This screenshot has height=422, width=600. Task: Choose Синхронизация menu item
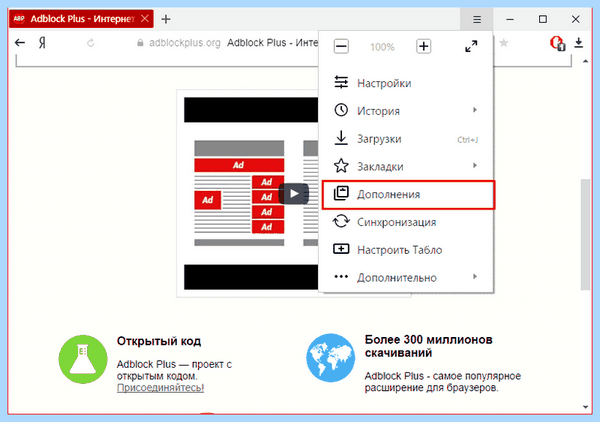click(x=407, y=222)
